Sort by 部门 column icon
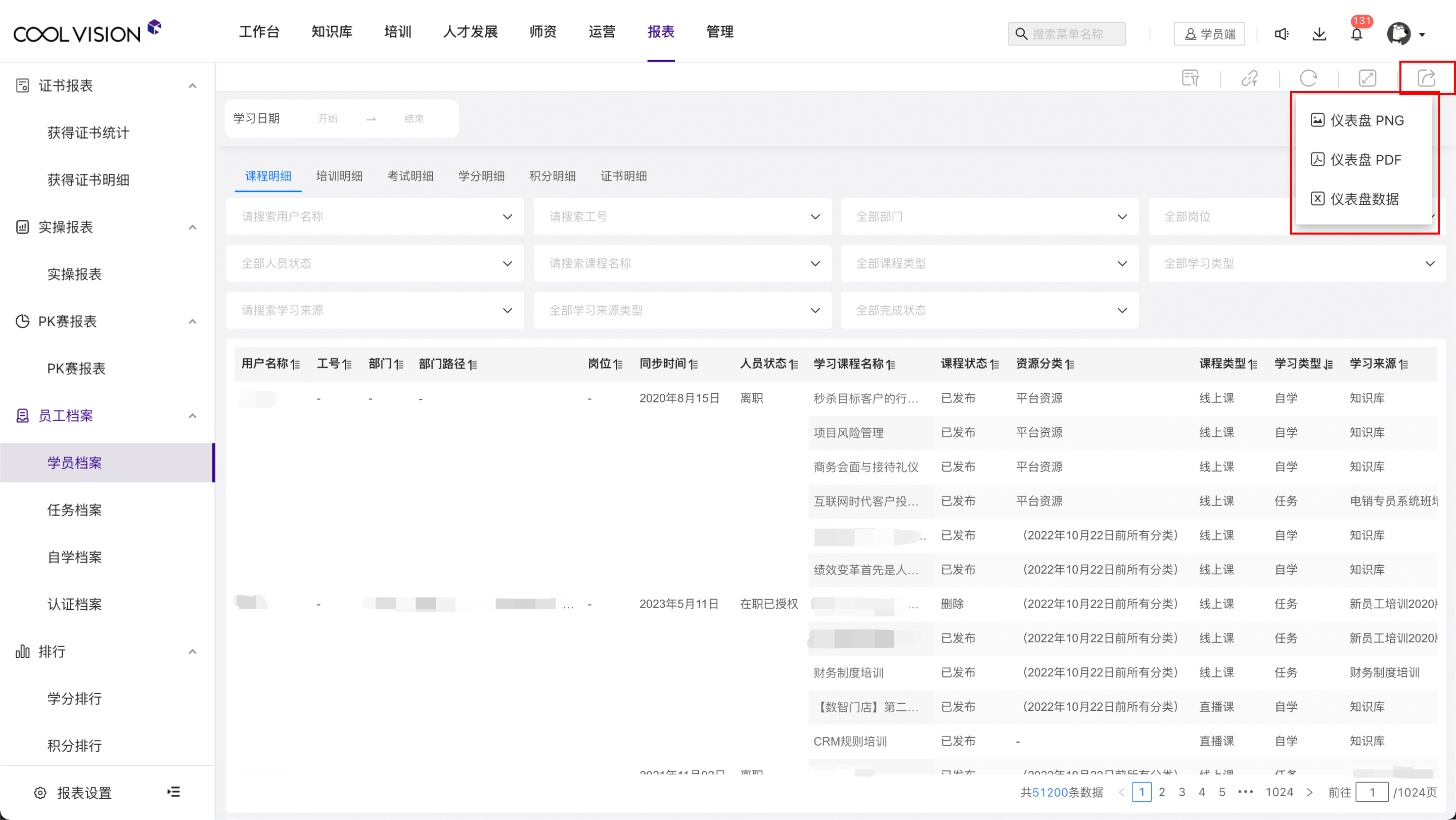 (399, 365)
